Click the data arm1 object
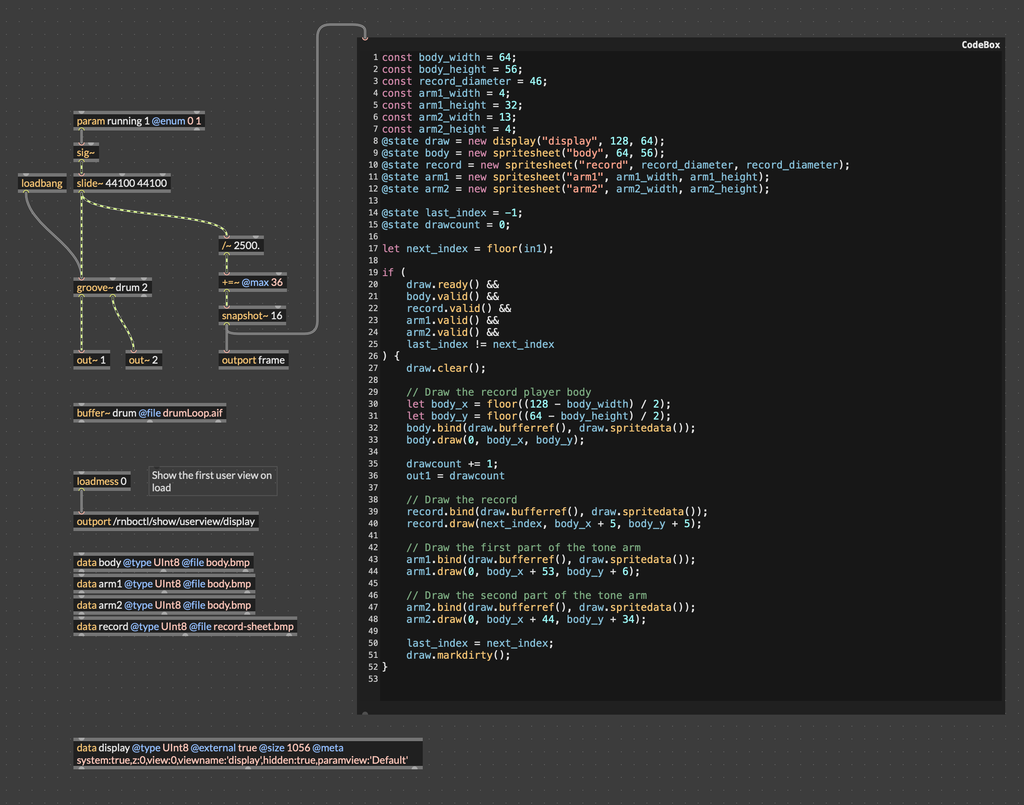1024x805 pixels. 164,584
